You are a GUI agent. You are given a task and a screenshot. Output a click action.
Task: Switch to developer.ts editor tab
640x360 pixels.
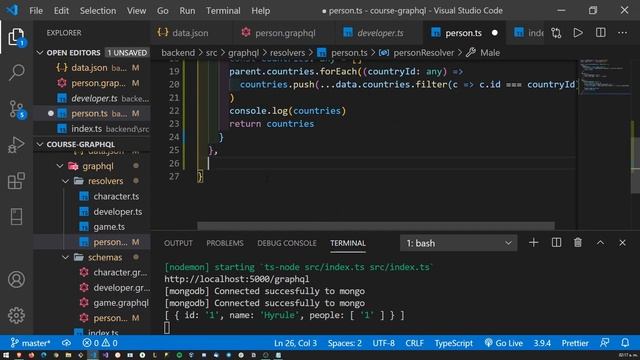pyautogui.click(x=380, y=33)
